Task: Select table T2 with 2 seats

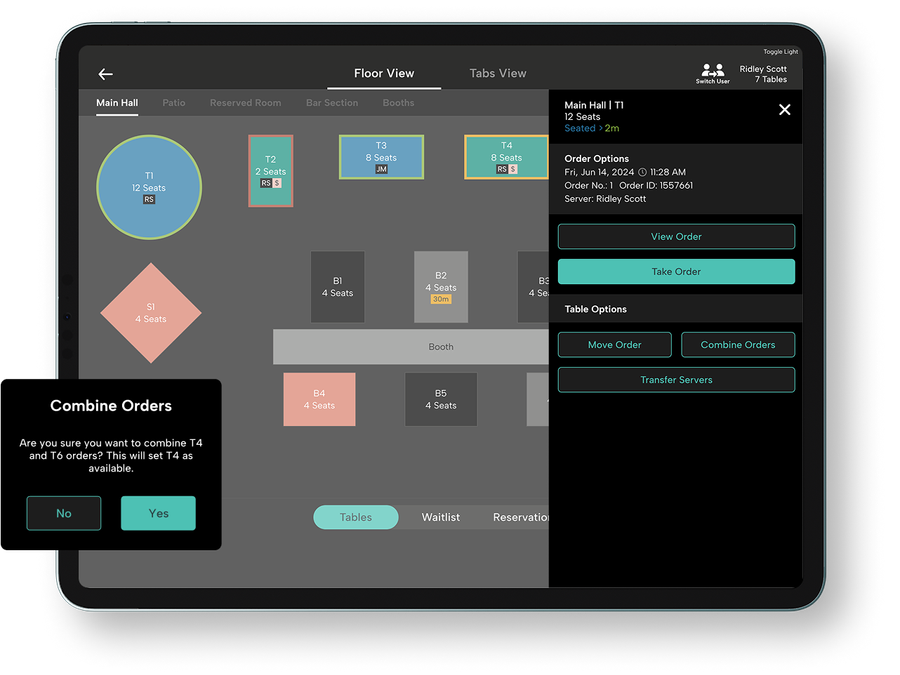Action: tap(270, 171)
